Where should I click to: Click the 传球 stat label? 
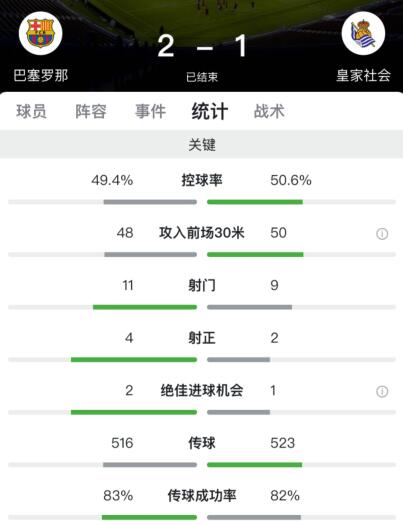[202, 443]
